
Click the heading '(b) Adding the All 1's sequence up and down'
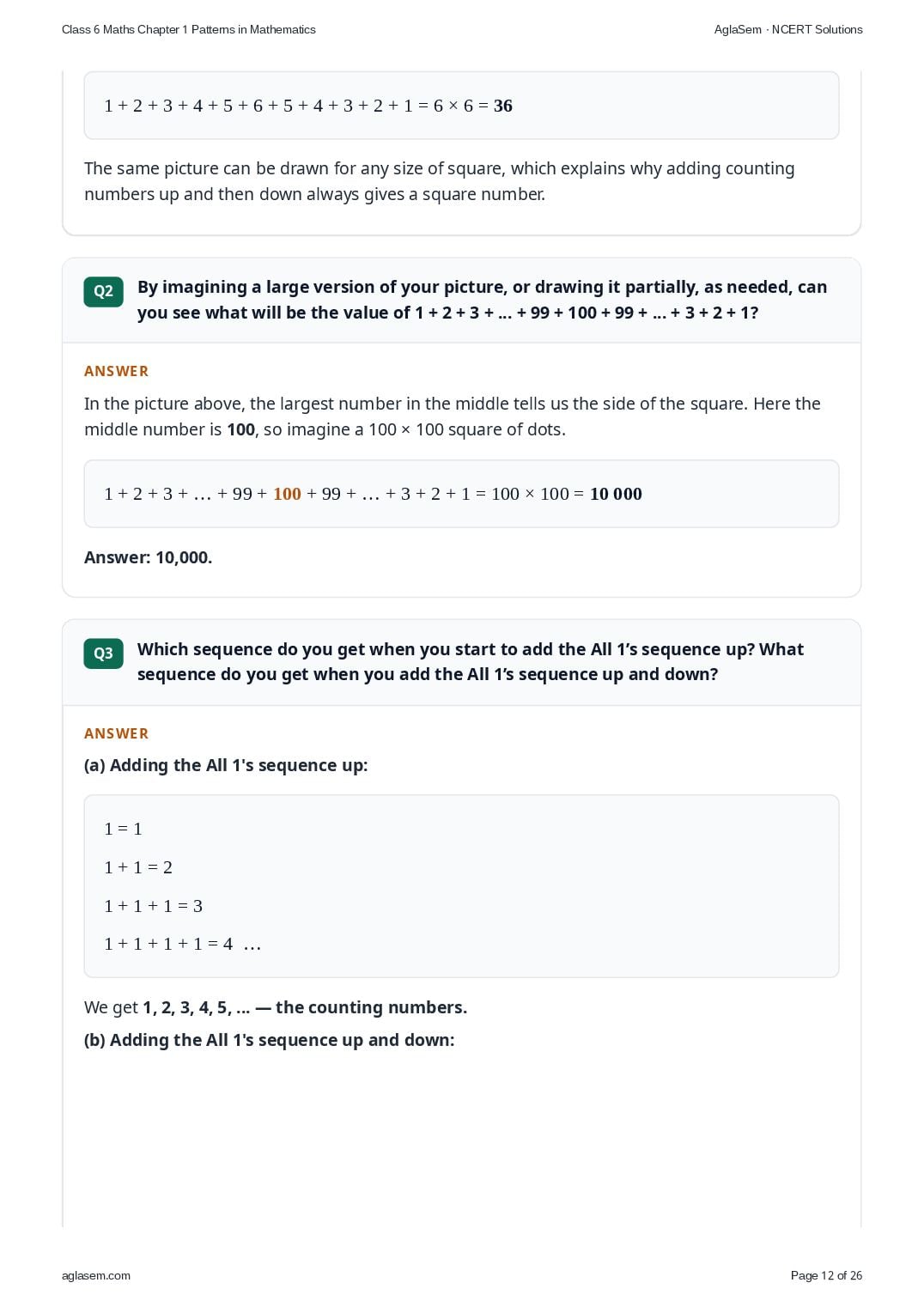pos(269,1040)
